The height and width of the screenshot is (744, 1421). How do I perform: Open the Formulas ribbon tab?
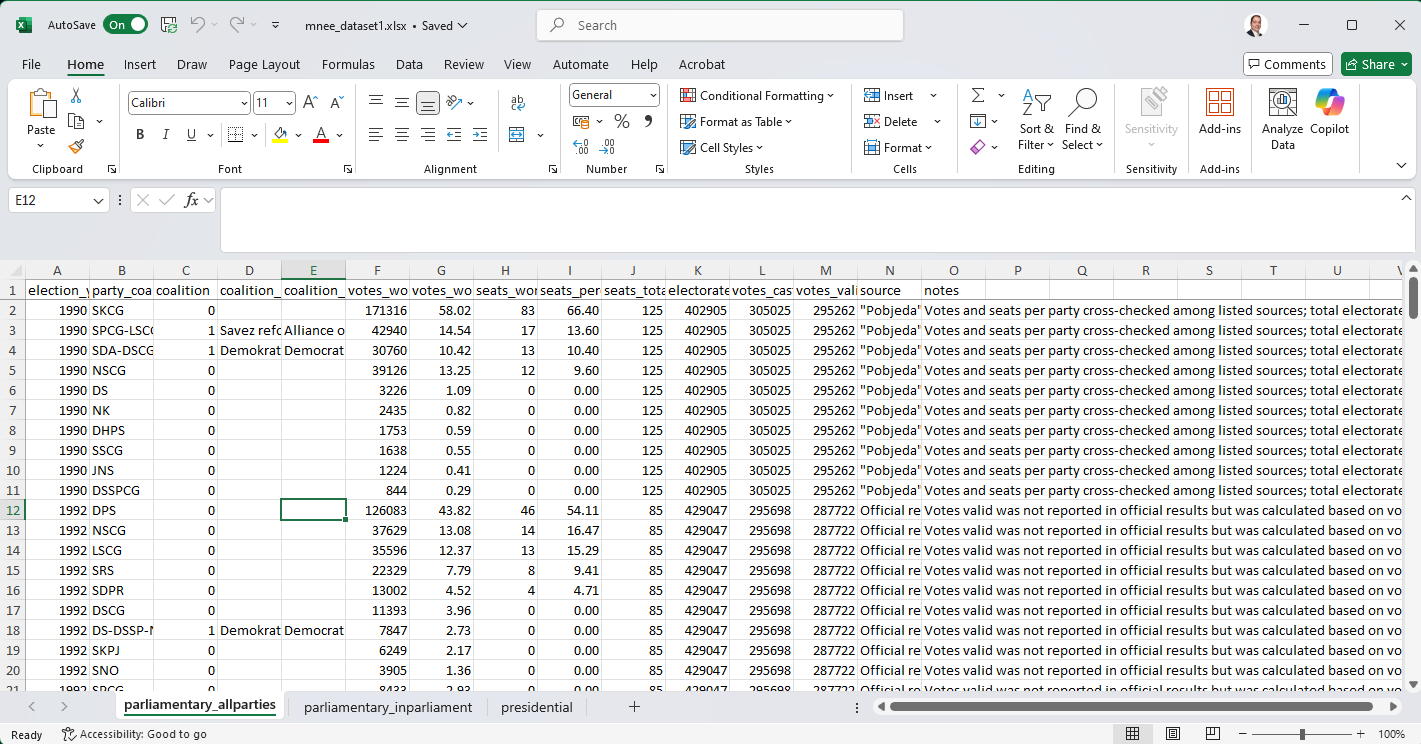click(x=348, y=64)
